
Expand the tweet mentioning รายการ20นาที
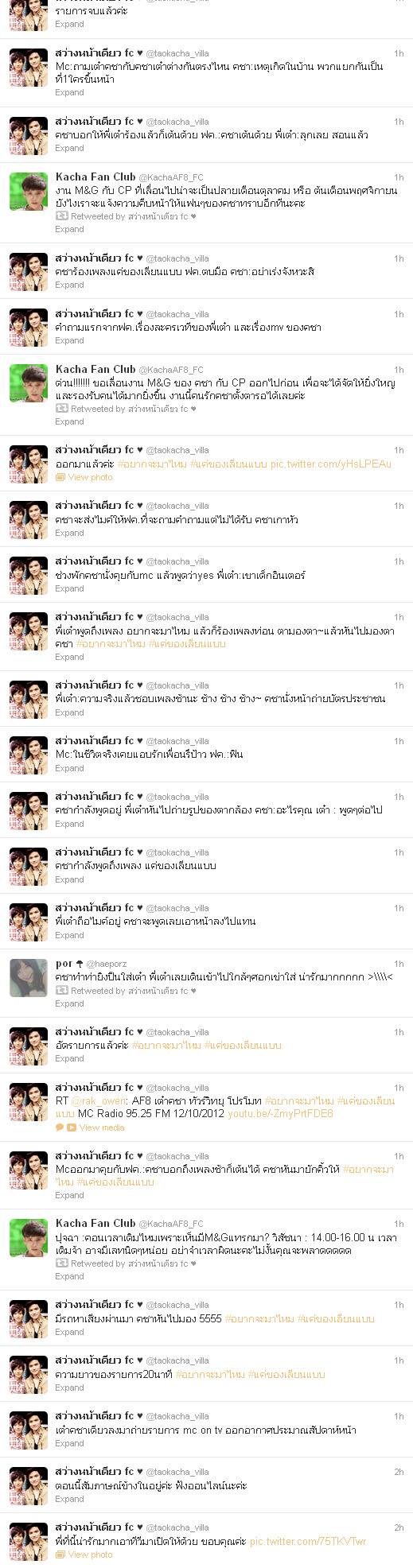click(69, 1387)
